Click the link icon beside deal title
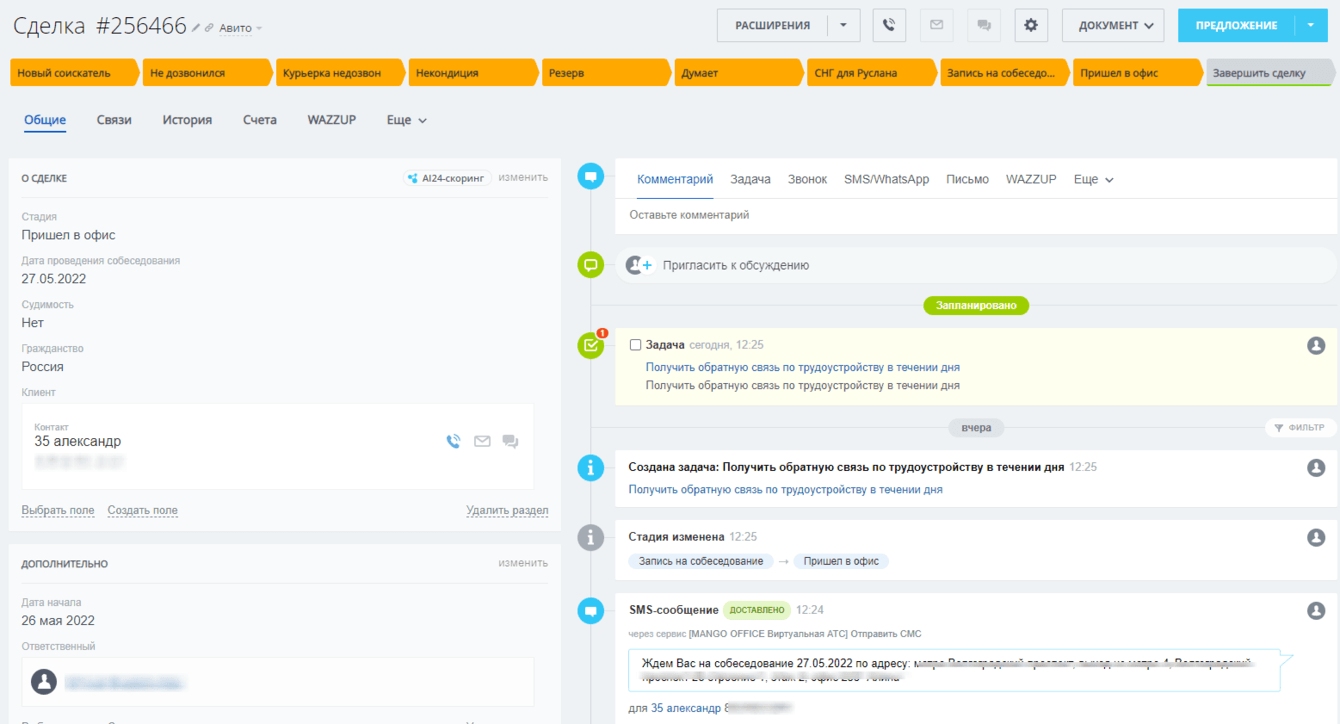This screenshot has width=1340, height=724. [210, 28]
